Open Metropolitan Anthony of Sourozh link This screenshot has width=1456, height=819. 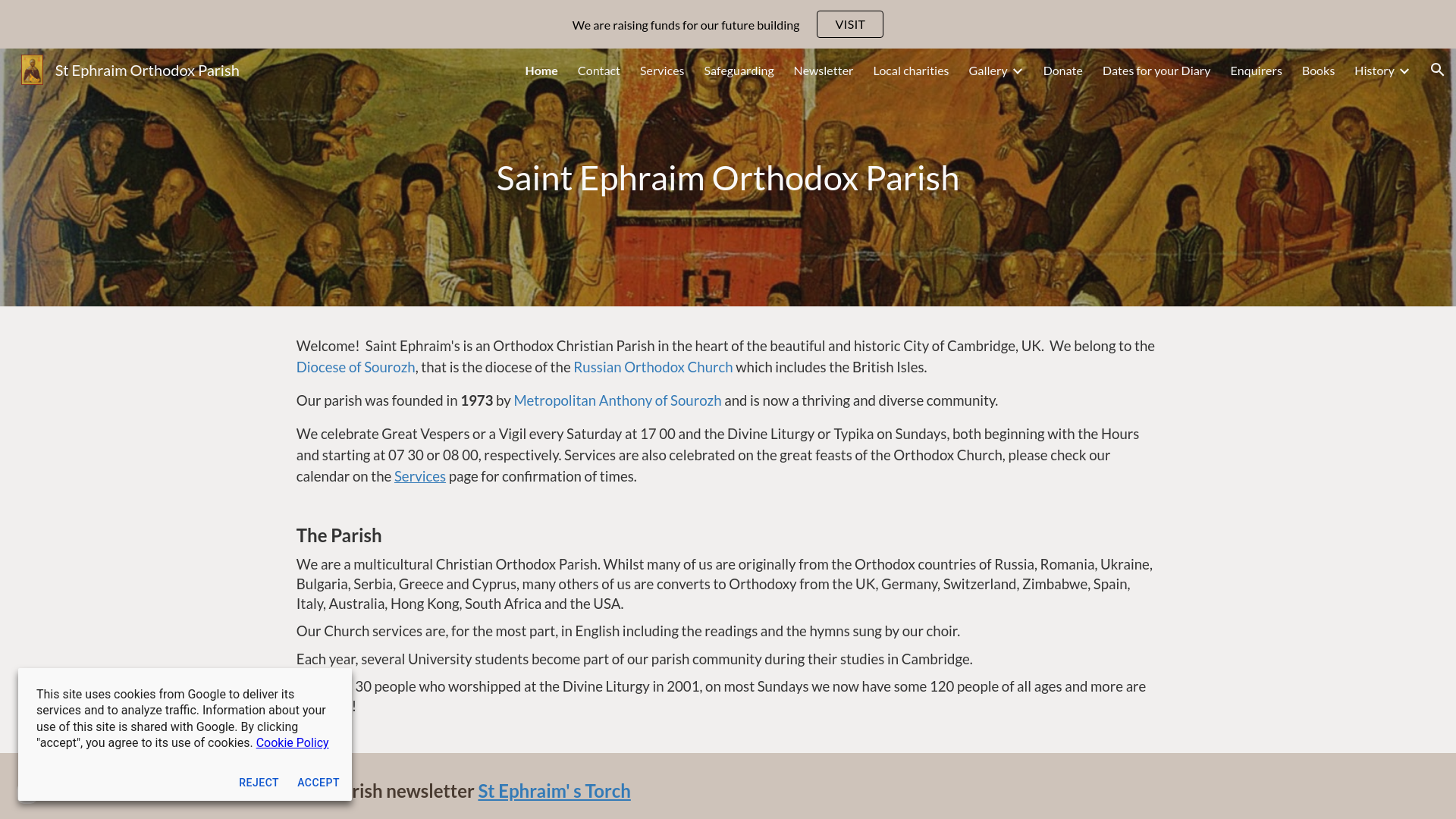(x=617, y=400)
